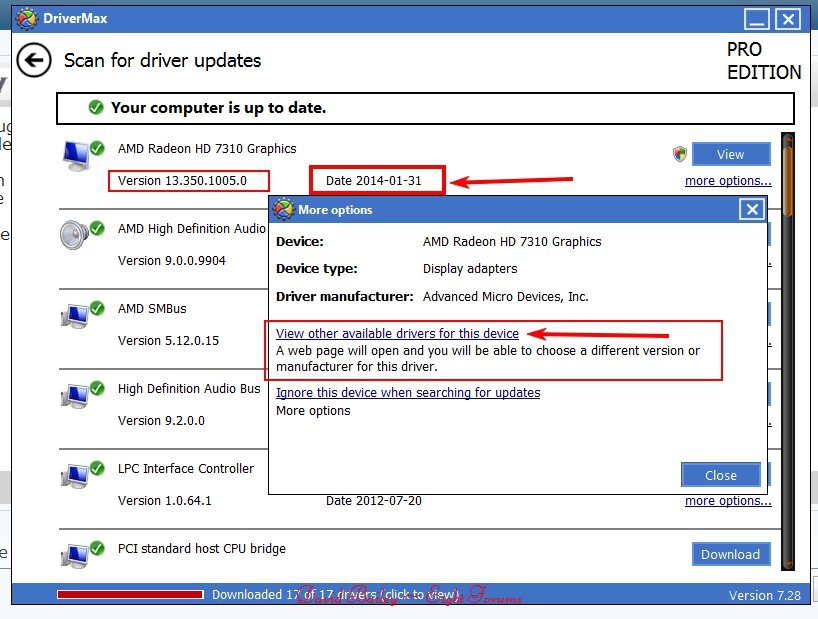This screenshot has height=619, width=818.
Task: Click the AMD High Definition Audio speaker icon
Action: point(77,236)
